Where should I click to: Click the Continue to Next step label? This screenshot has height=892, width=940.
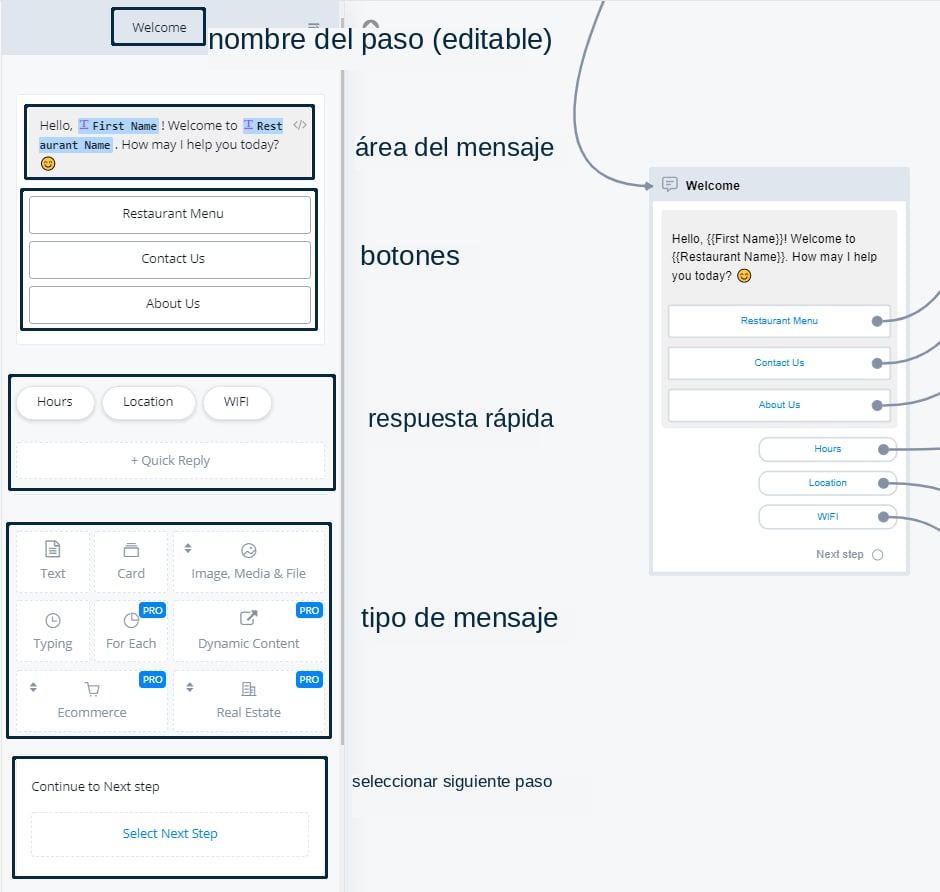(x=95, y=786)
